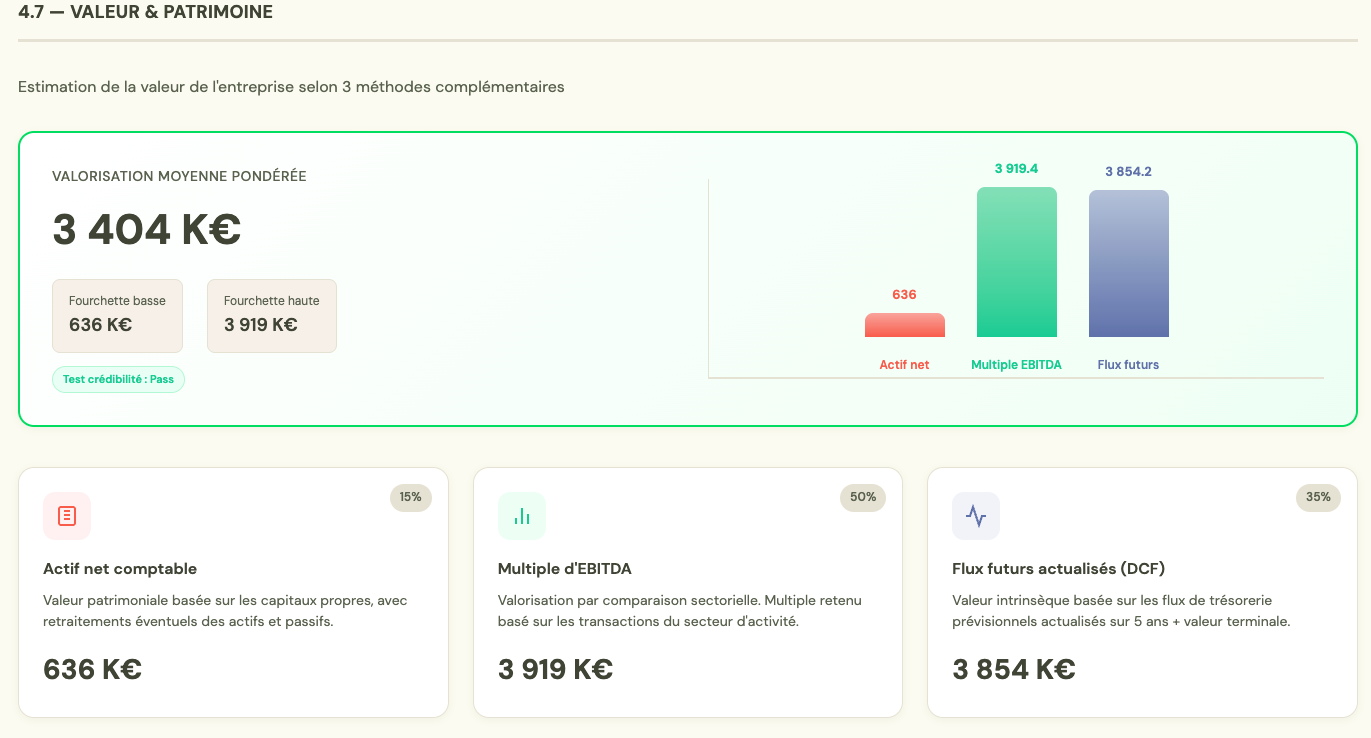
Task: Click the chart value label 3 854.2
Action: (1128, 172)
